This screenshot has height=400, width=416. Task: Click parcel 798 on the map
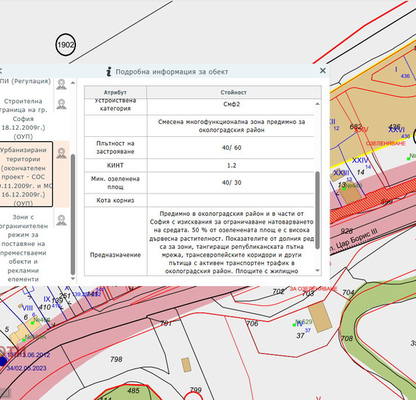(x=116, y=359)
